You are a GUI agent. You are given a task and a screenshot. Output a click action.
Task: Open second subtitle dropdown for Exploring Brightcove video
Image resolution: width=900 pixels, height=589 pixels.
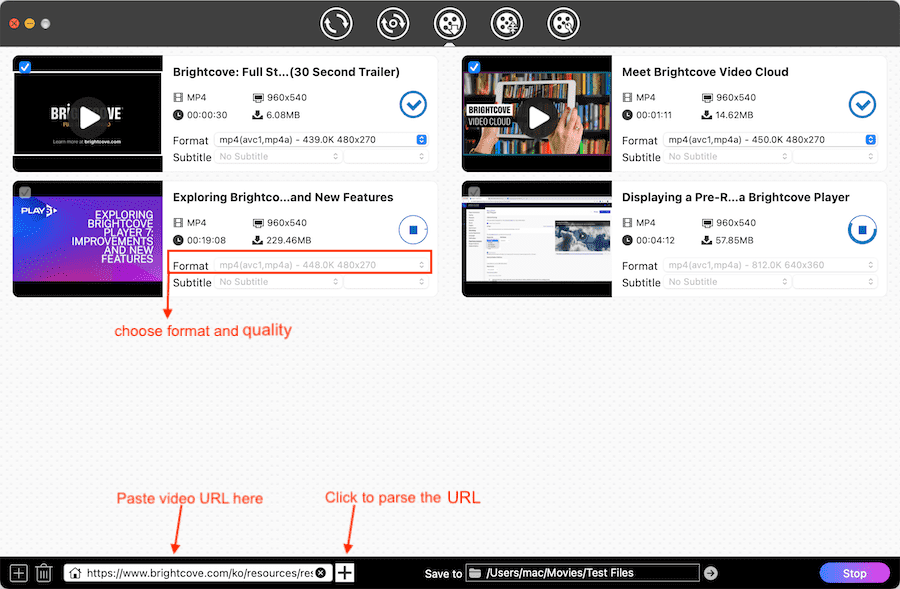click(x=386, y=281)
